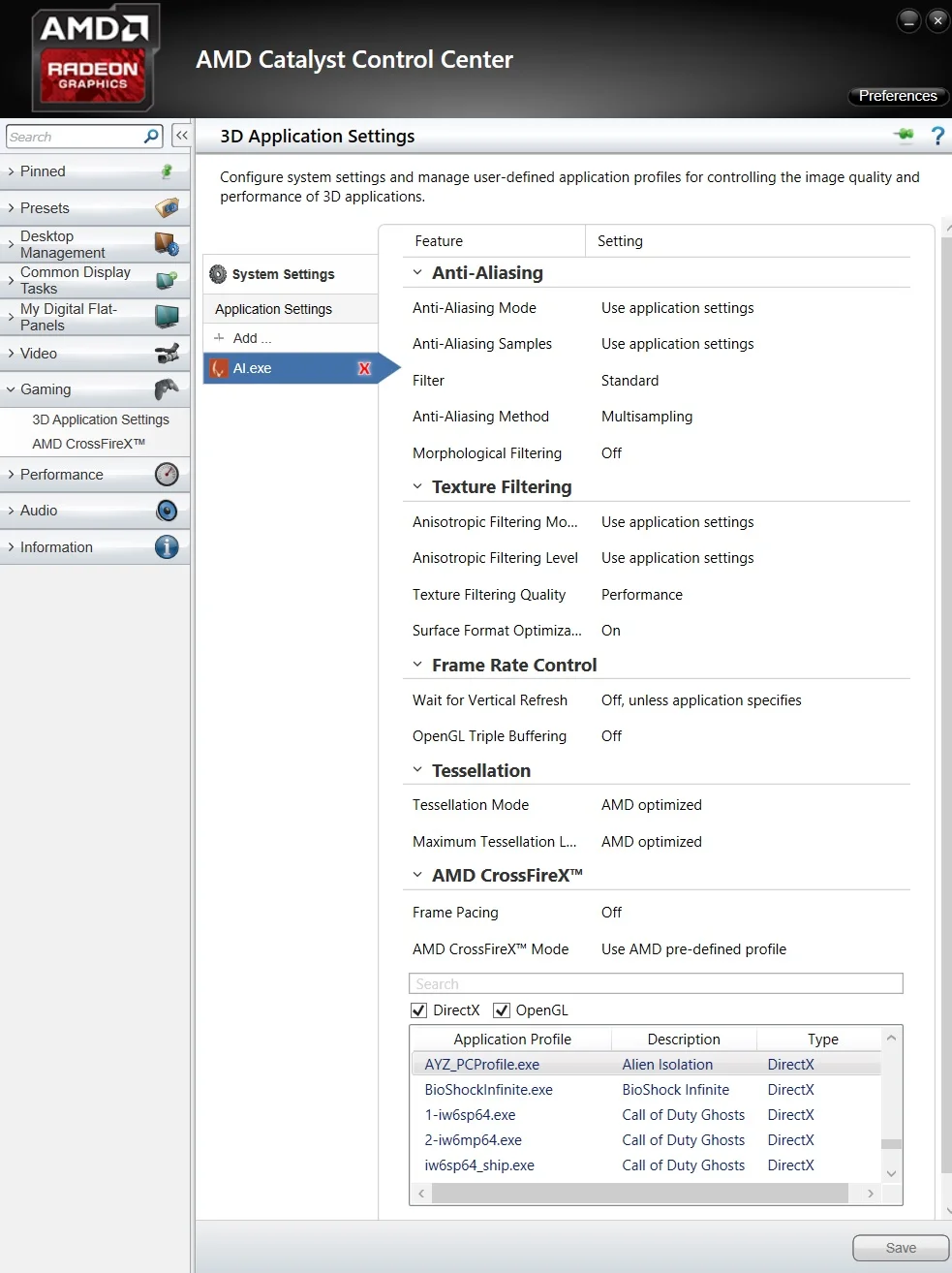Image resolution: width=952 pixels, height=1273 pixels.
Task: Click the Gaming controller icon
Action: pyautogui.click(x=167, y=389)
